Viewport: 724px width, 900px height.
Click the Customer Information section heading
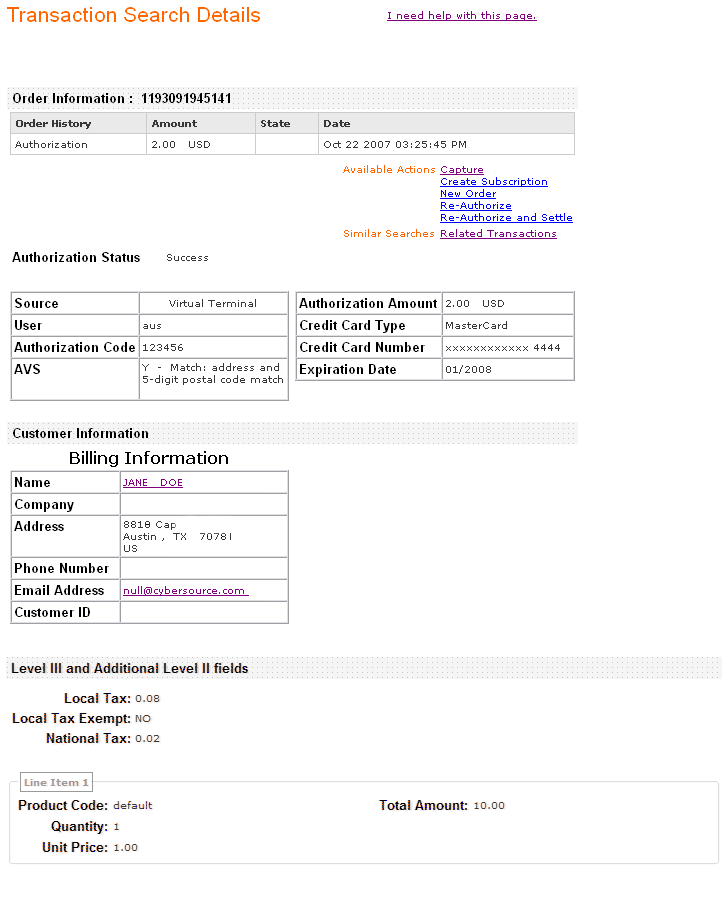pyautogui.click(x=80, y=433)
